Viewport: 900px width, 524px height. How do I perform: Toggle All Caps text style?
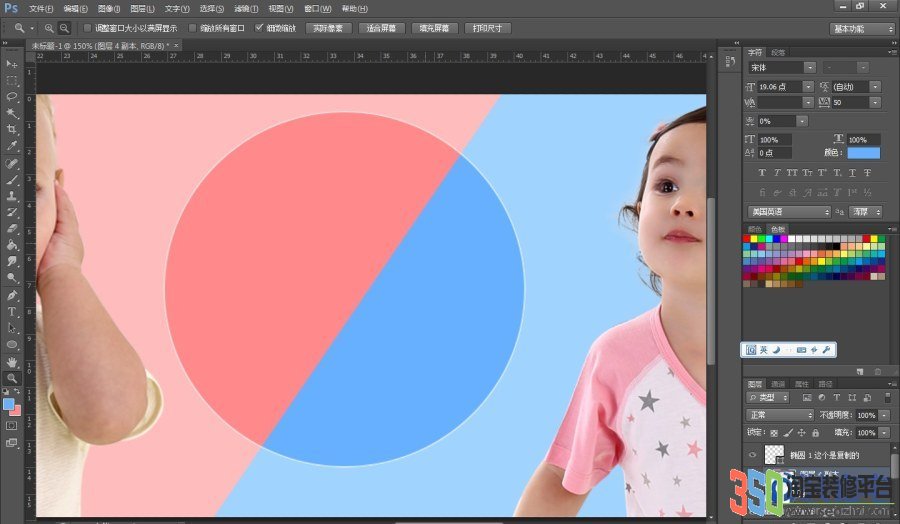pos(792,173)
